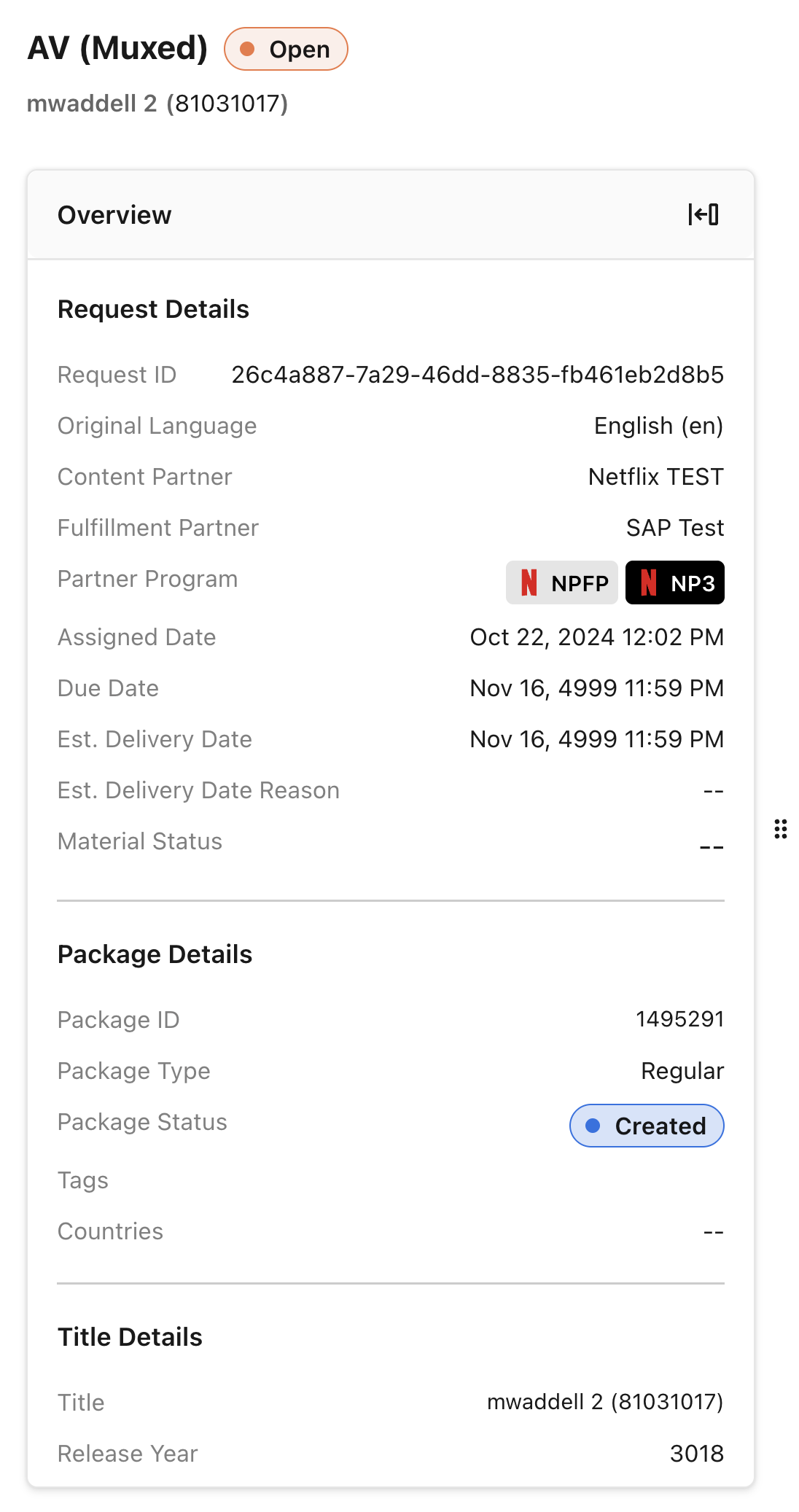Expand the Package Details section

(155, 954)
